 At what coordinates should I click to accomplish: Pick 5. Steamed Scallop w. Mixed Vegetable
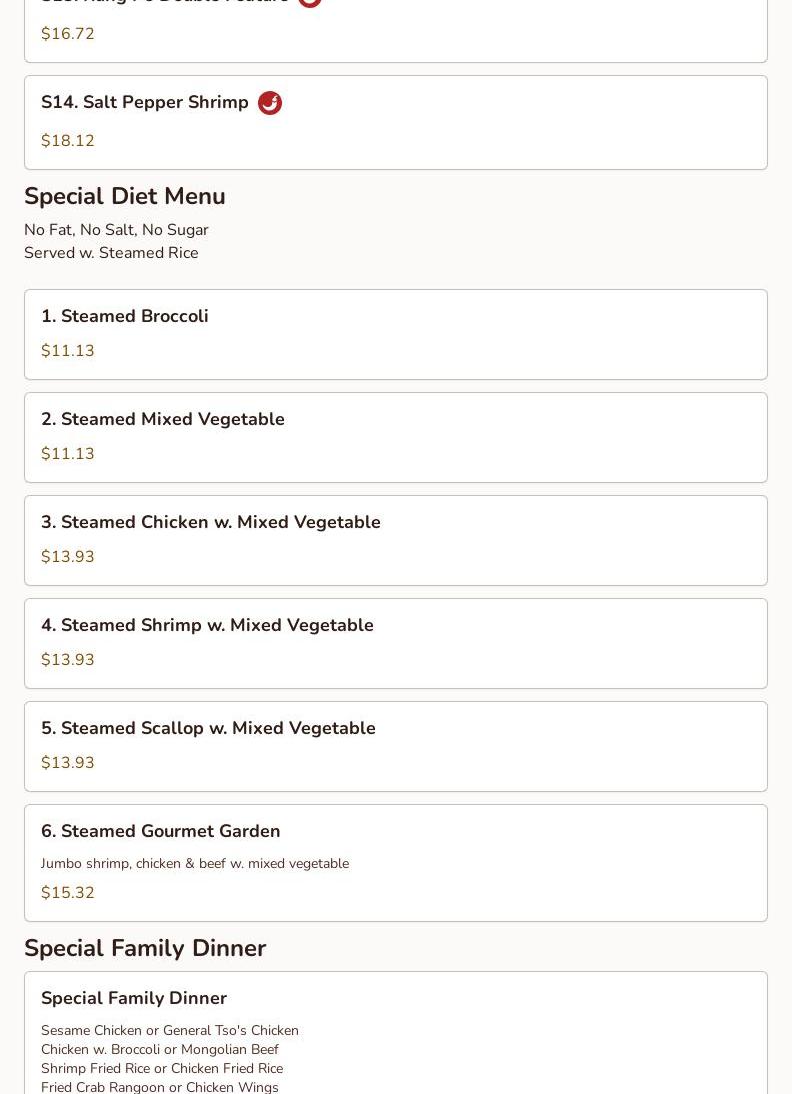(x=396, y=747)
